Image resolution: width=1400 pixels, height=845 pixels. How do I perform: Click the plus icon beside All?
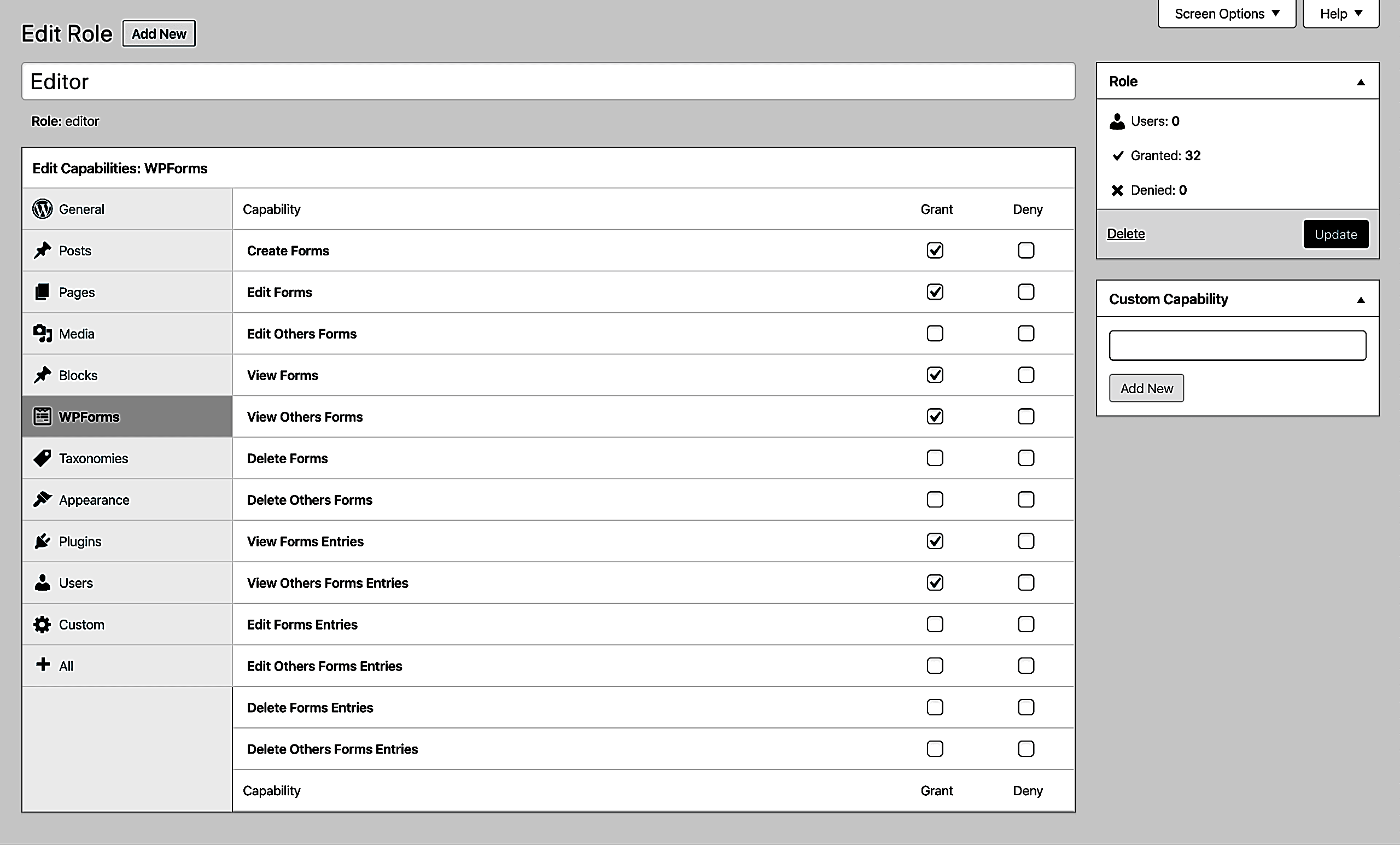pyautogui.click(x=43, y=665)
